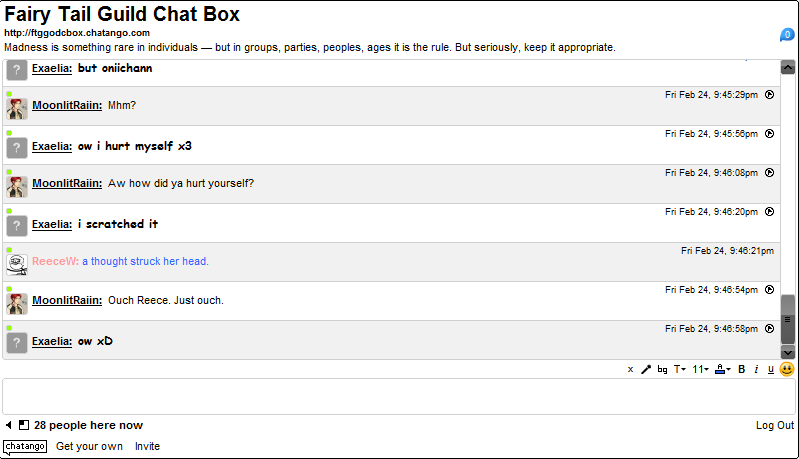Open the text color picker
The width and height of the screenshot is (799, 459).
point(722,370)
